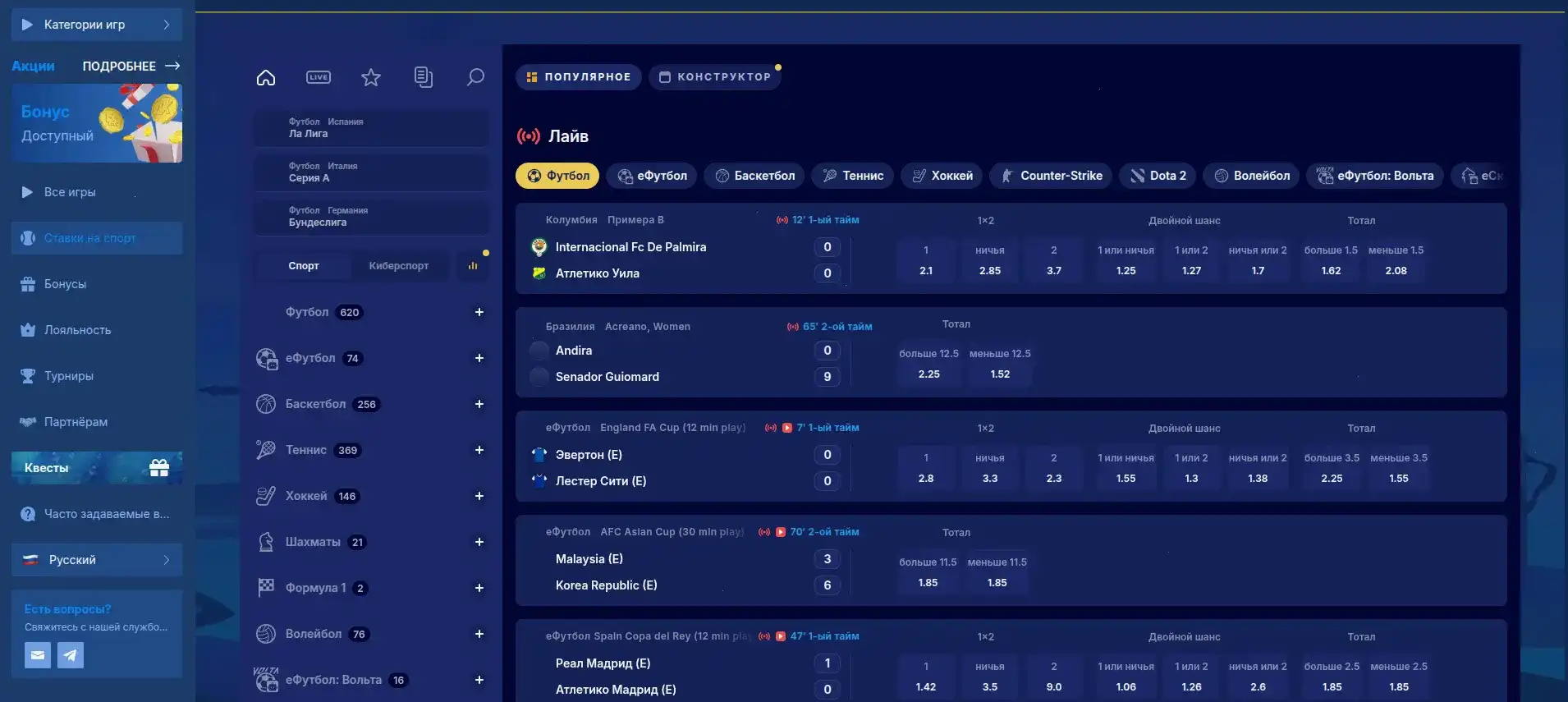Viewport: 1568px width, 702px height.
Task: Open the Бонусы sidebar item
Action: point(65,284)
